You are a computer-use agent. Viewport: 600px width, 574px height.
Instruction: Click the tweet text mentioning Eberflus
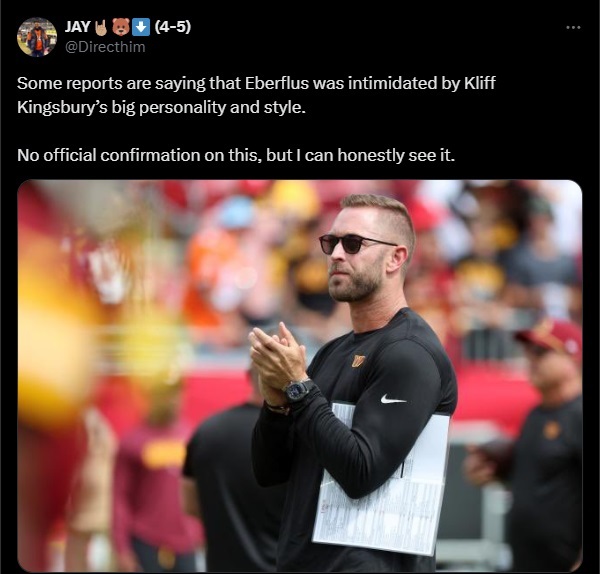tap(256, 83)
